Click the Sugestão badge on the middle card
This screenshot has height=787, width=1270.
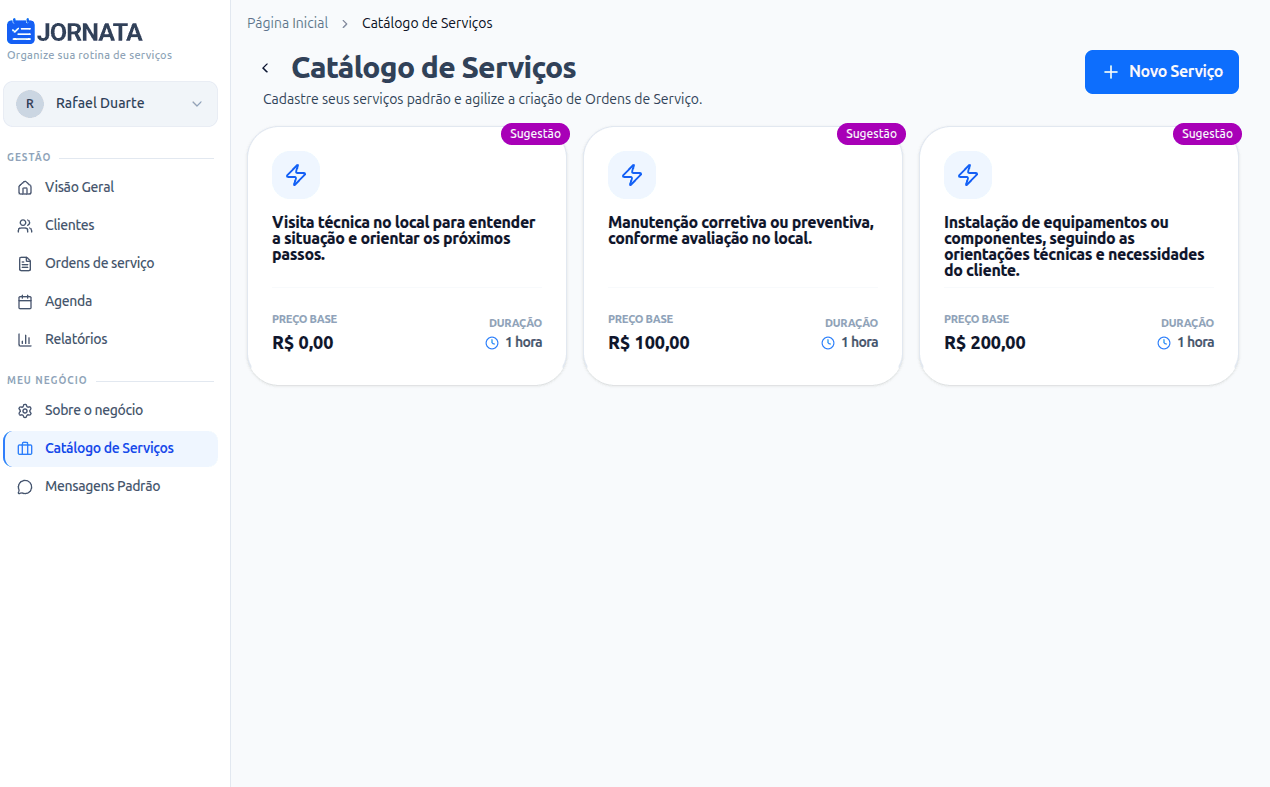click(x=871, y=133)
